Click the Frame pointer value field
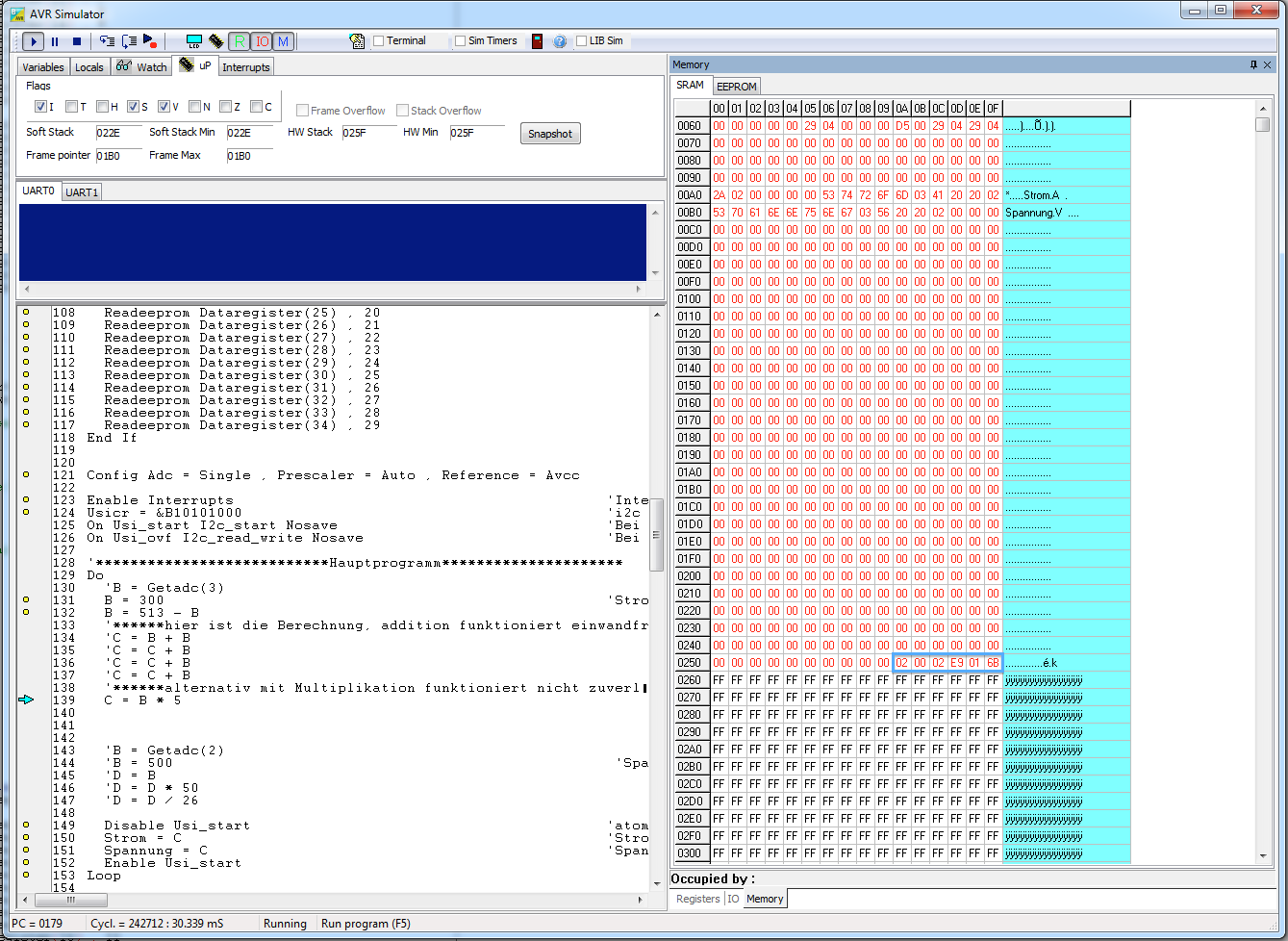 (117, 156)
